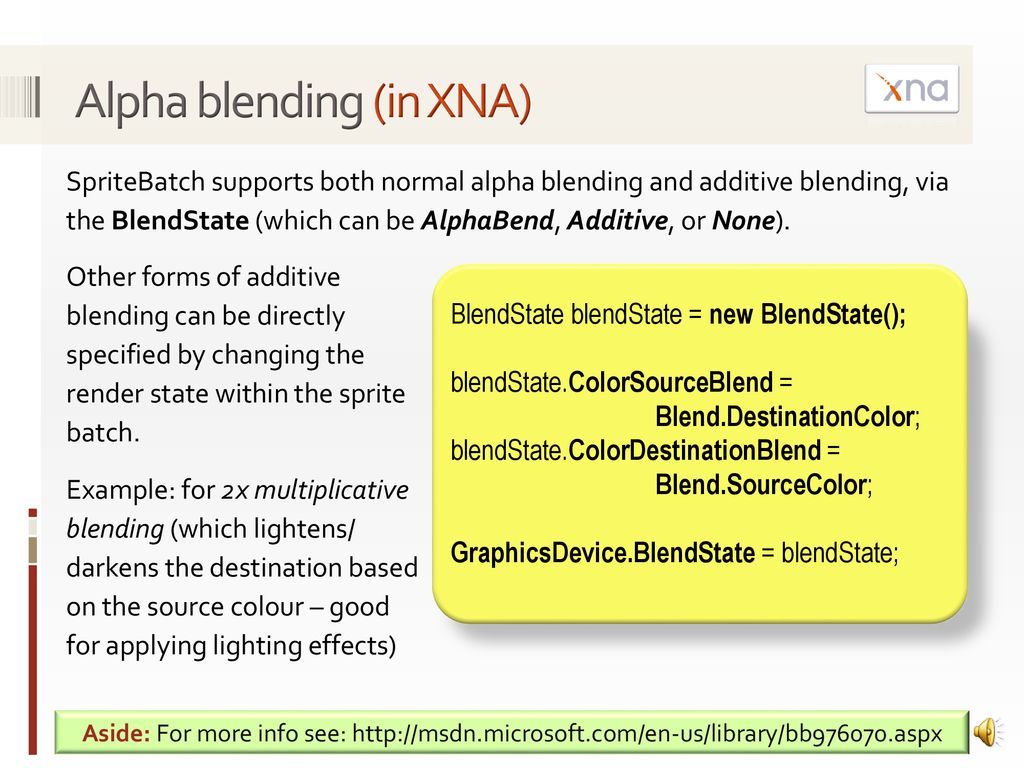Click 'Blend.DestinationColor' in the code box
The width and height of the screenshot is (1024, 768).
[787, 417]
